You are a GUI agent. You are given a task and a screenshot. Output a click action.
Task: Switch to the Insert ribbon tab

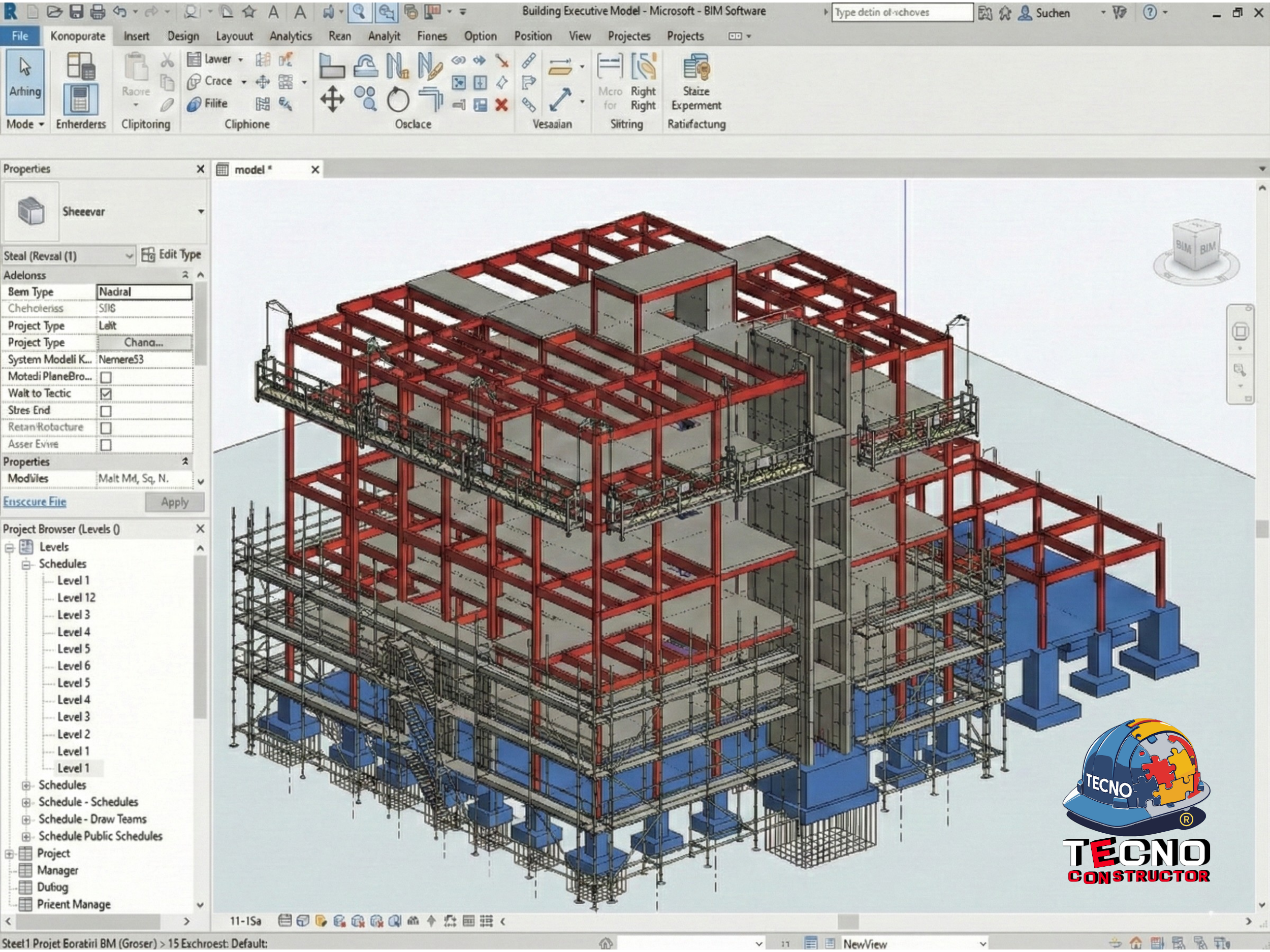pos(136,36)
